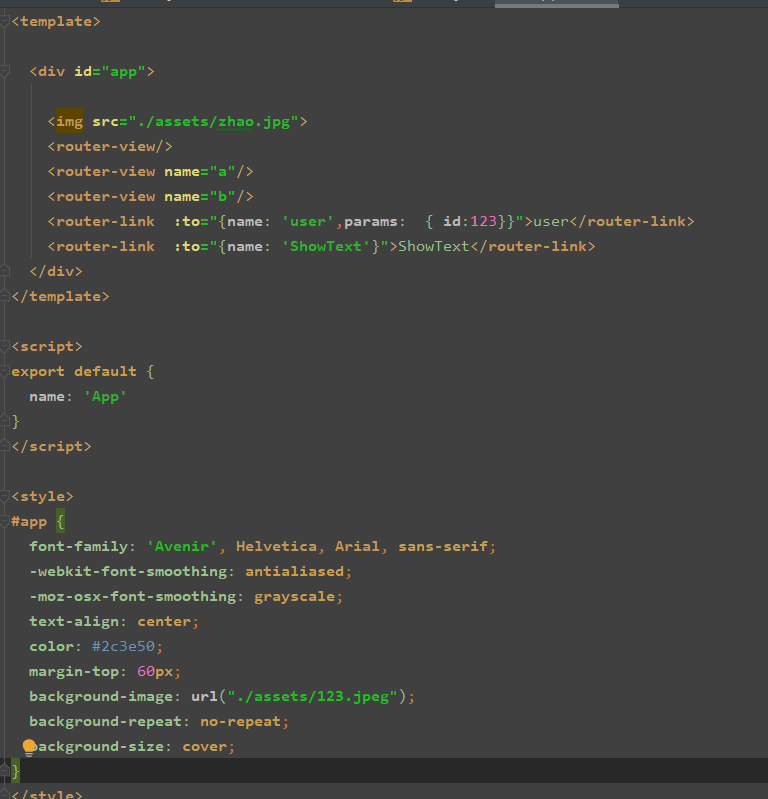Click the cover value of background-size
The width and height of the screenshot is (768, 799).
[x=204, y=747]
